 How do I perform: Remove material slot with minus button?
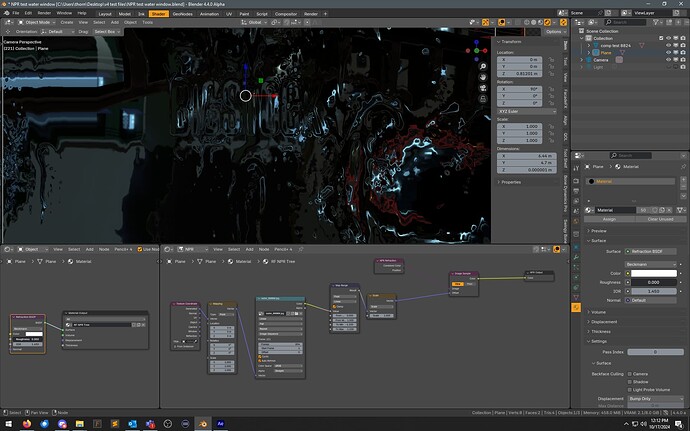(x=683, y=187)
